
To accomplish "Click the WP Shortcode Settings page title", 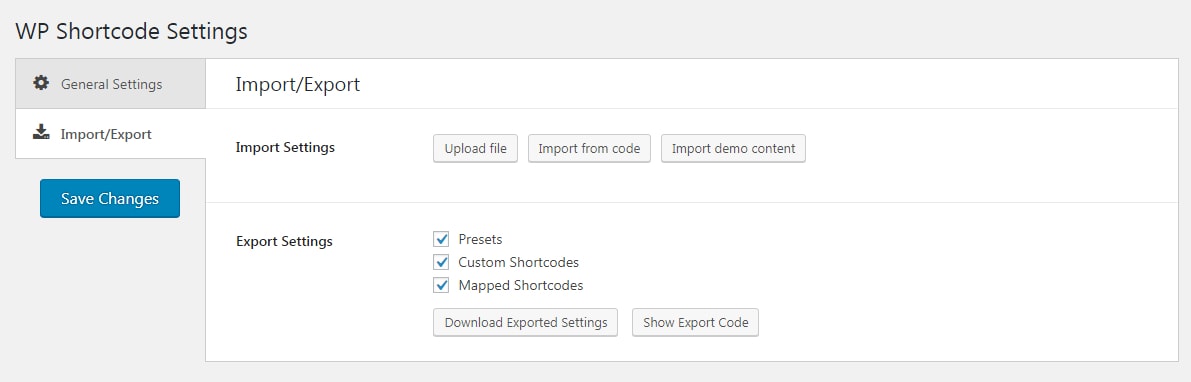I will tap(131, 31).
